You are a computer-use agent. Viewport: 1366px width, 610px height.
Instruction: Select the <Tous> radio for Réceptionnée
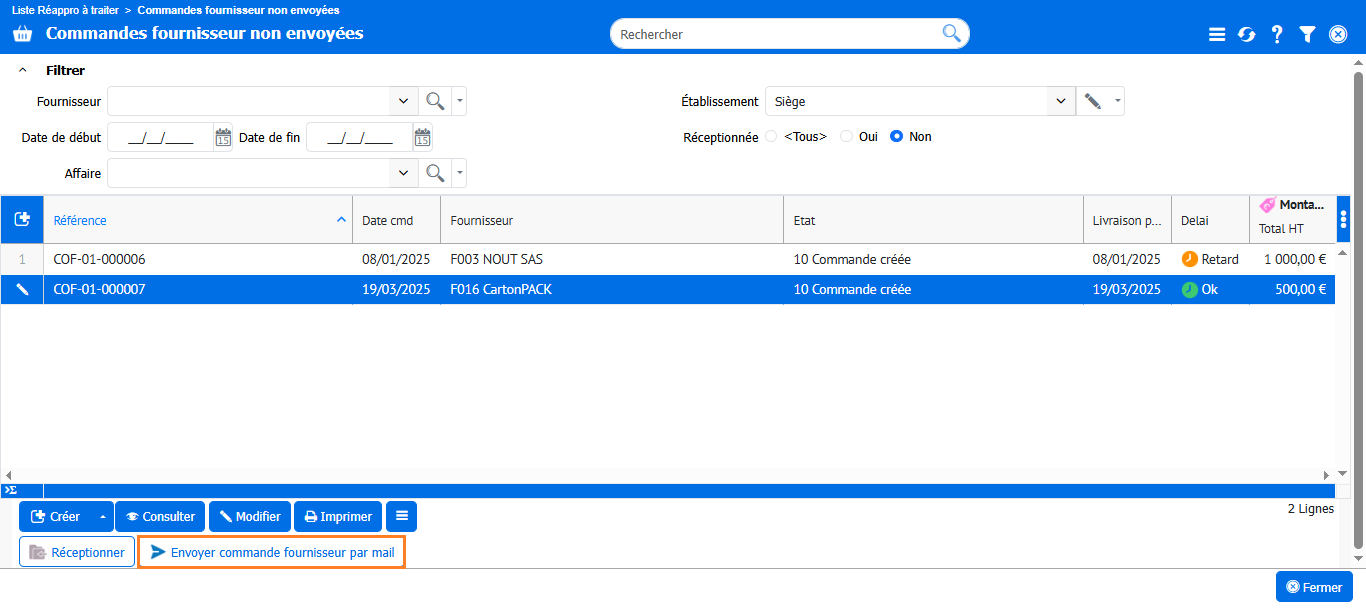tap(771, 137)
